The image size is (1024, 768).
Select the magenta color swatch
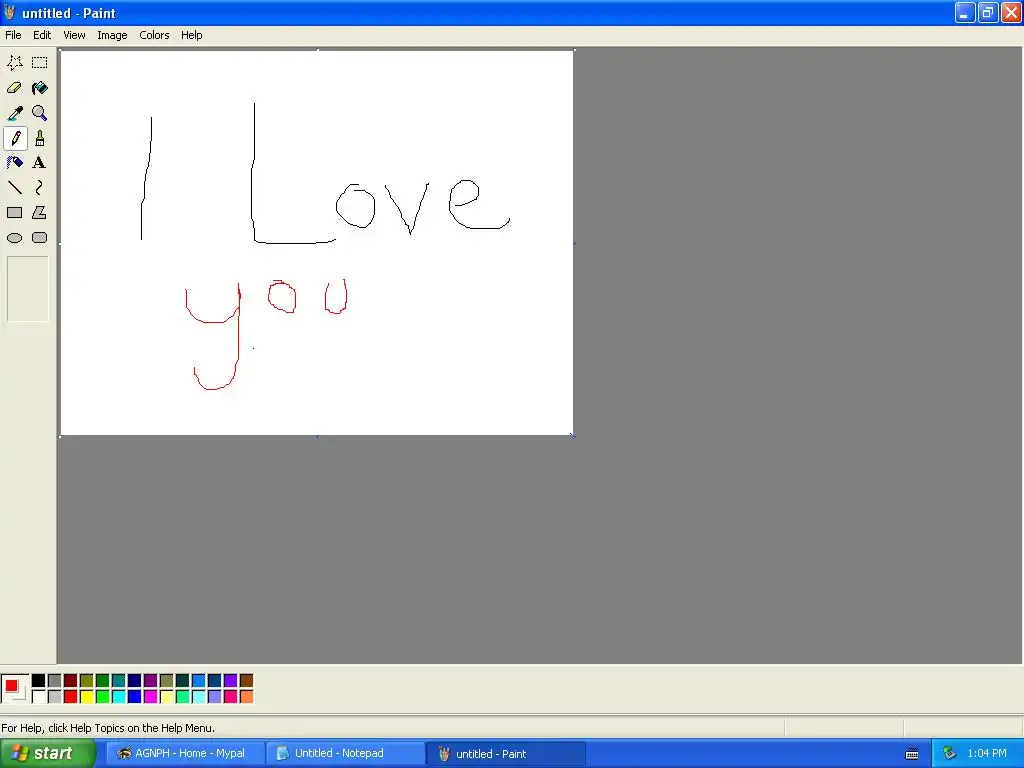[x=151, y=697]
